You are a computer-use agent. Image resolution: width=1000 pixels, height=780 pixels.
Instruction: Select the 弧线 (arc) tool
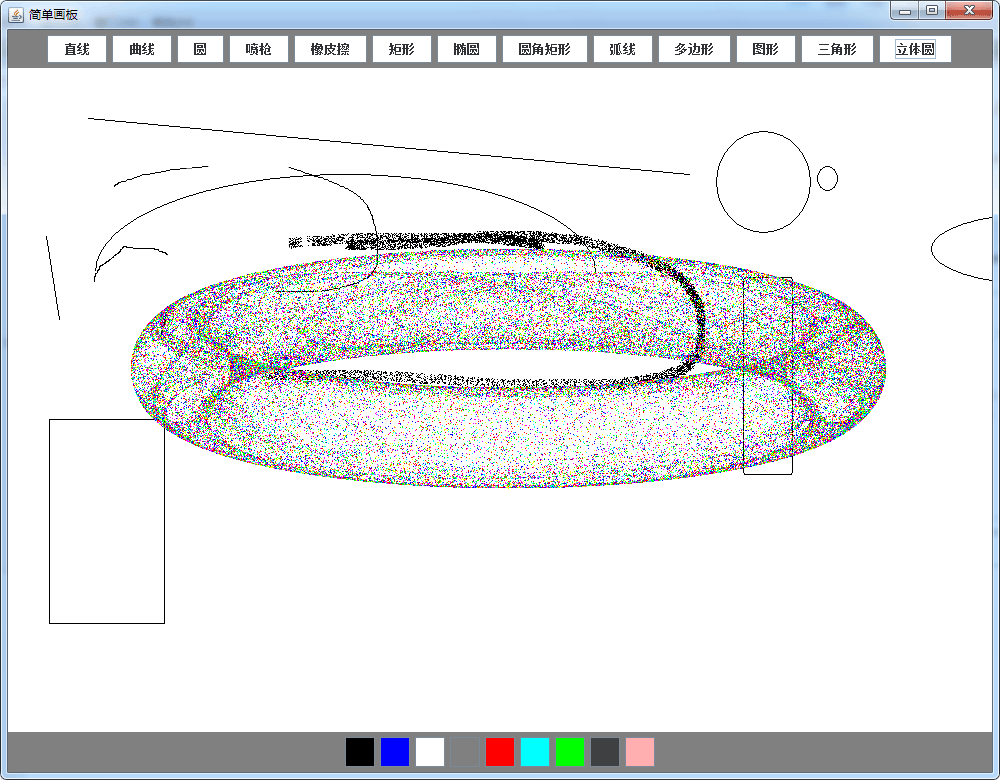[623, 49]
